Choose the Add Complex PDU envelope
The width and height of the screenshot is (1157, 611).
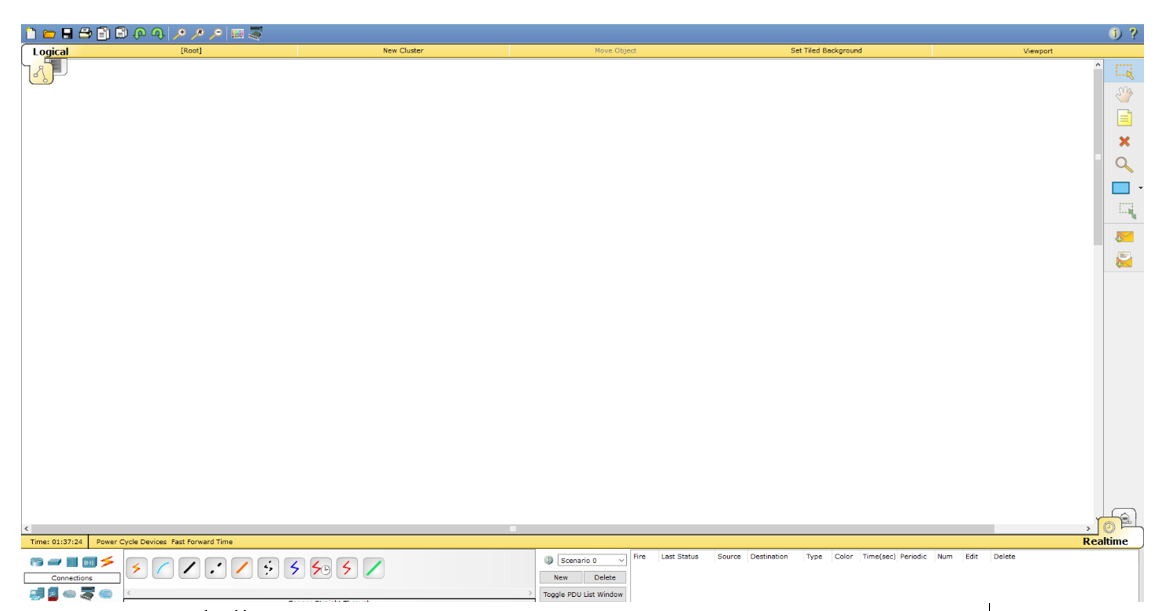[x=1124, y=260]
